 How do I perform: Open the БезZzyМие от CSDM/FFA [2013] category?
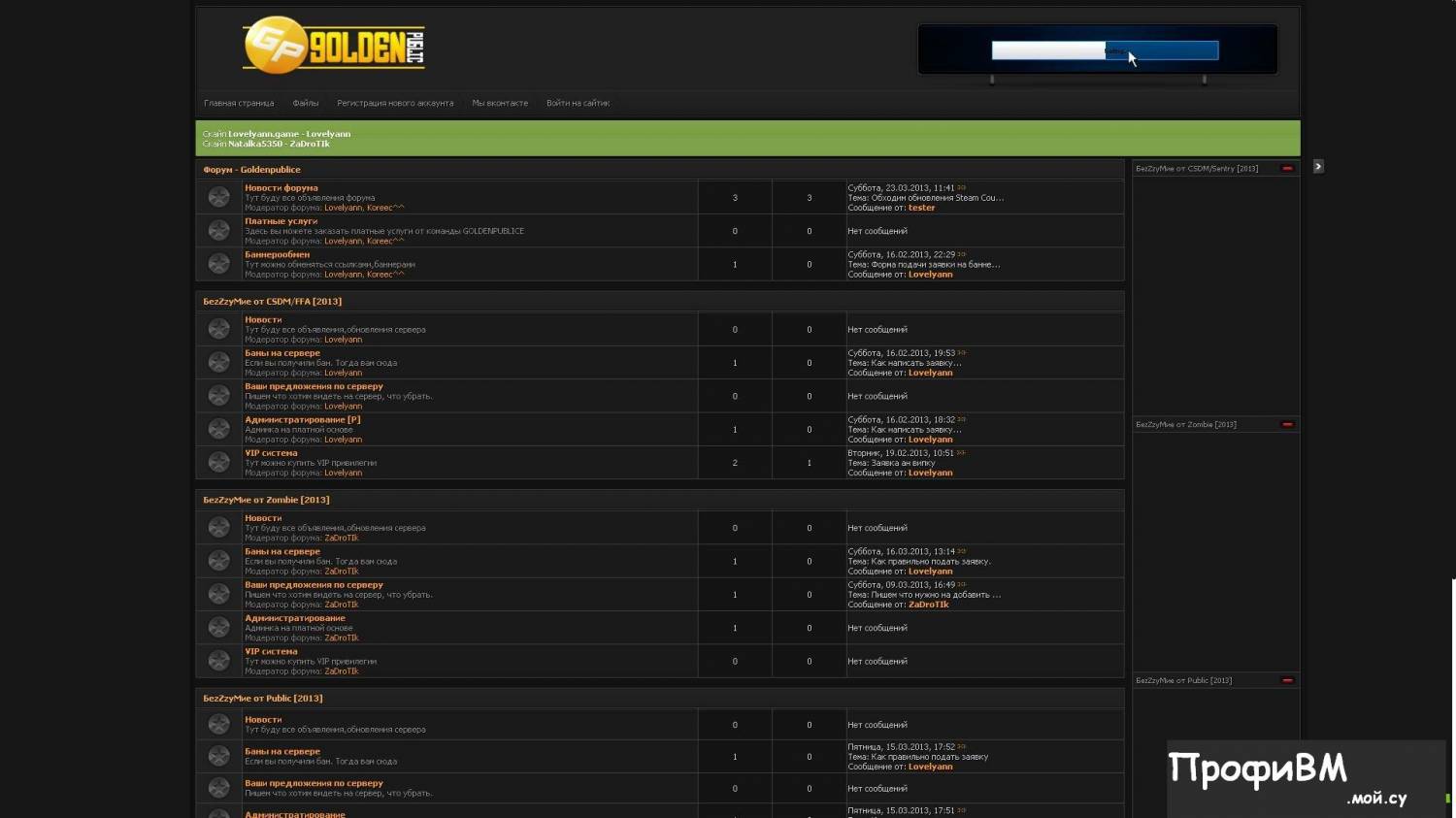pyautogui.click(x=272, y=302)
